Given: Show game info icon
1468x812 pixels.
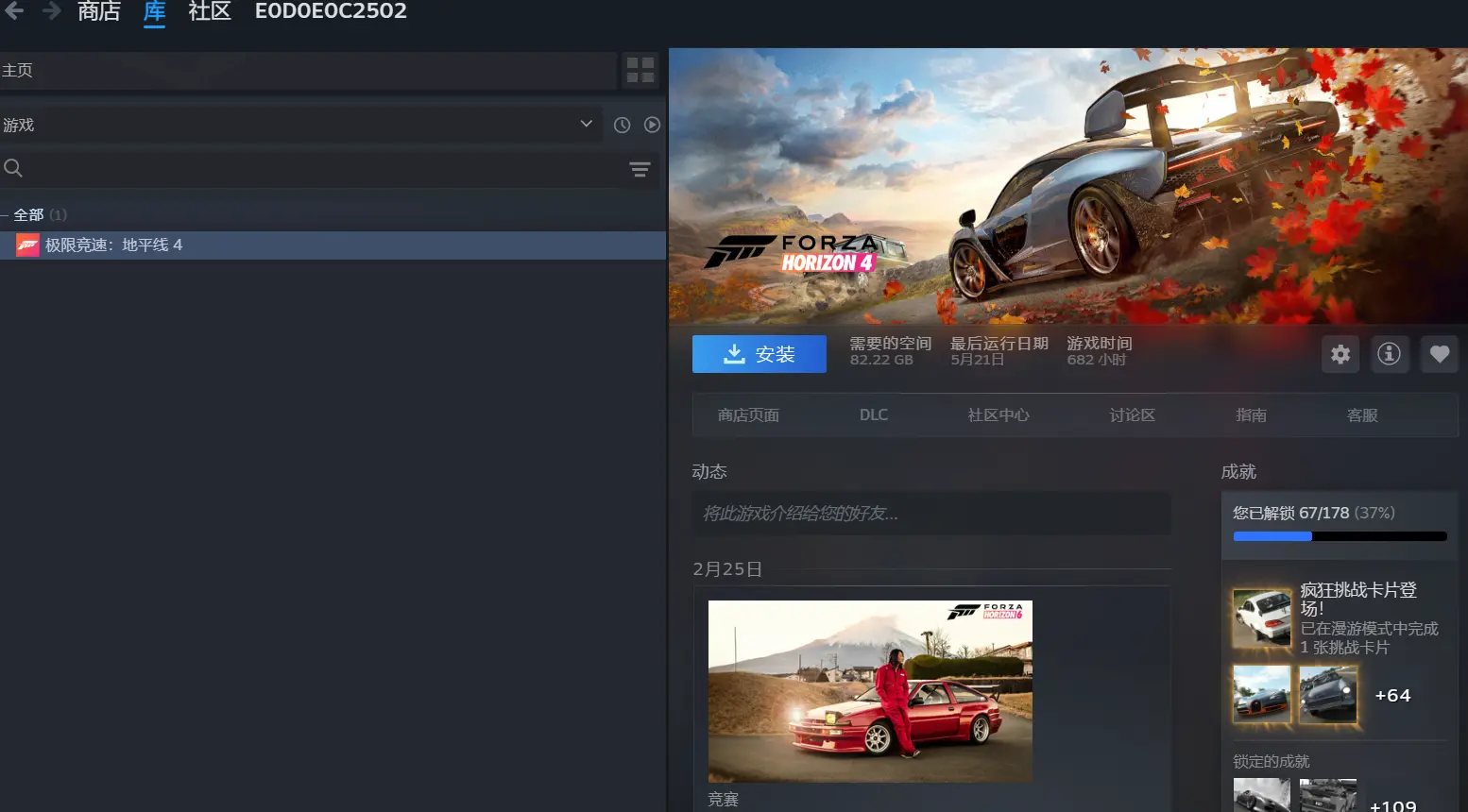Looking at the screenshot, I should pos(1389,354).
